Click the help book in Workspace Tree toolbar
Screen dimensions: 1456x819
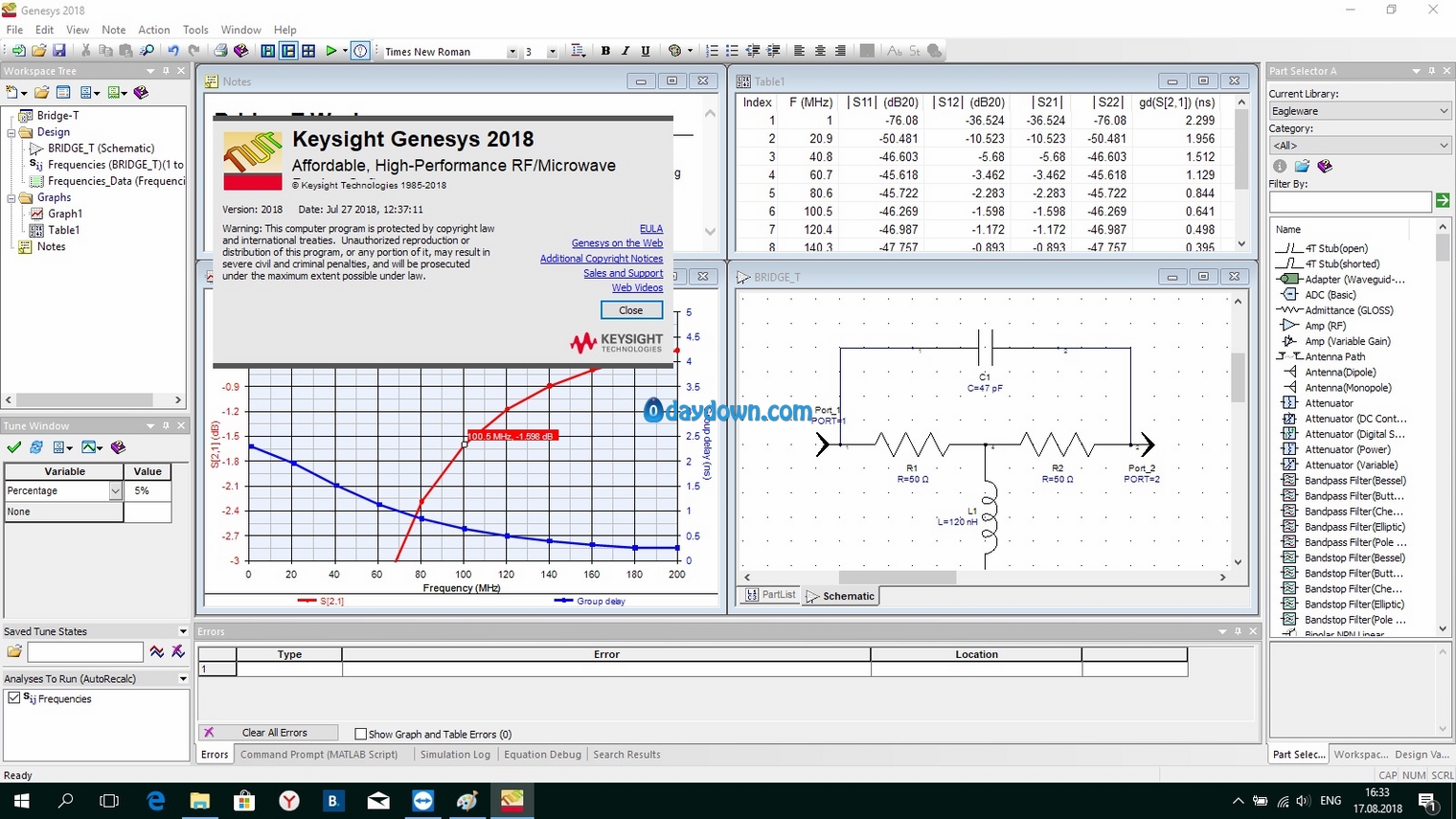pyautogui.click(x=142, y=92)
